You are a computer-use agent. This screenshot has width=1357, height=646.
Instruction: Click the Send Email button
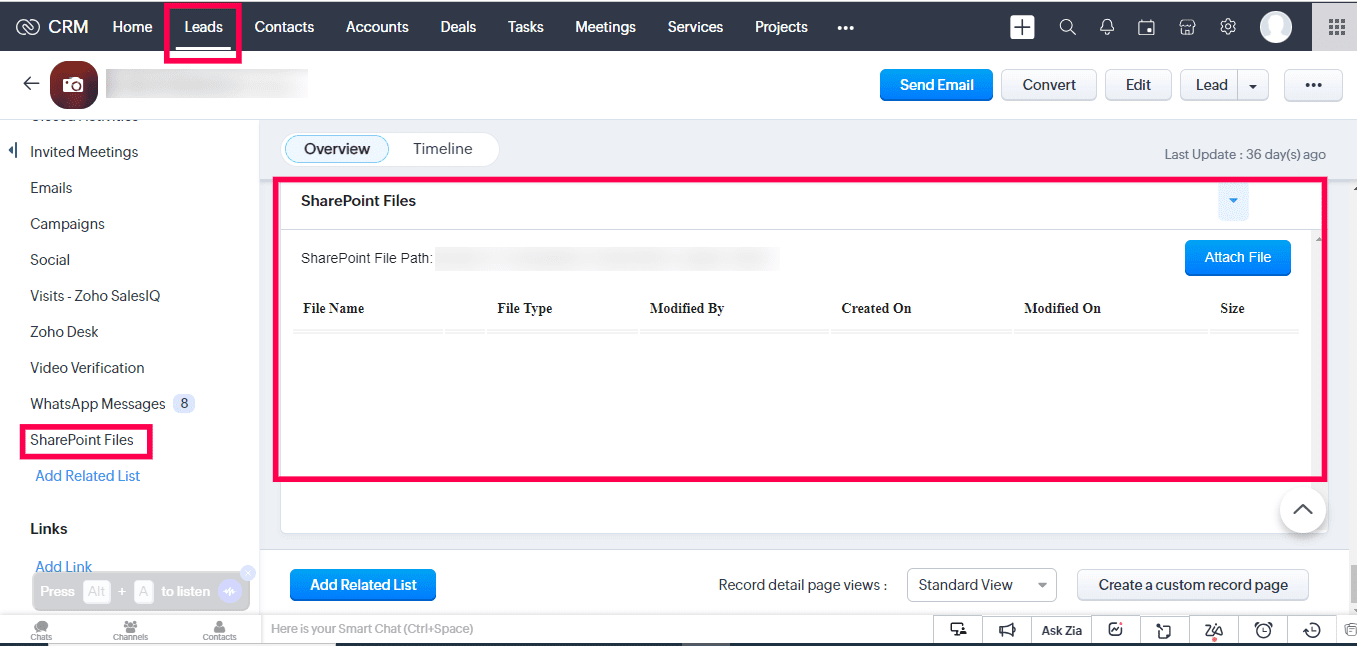coord(936,85)
